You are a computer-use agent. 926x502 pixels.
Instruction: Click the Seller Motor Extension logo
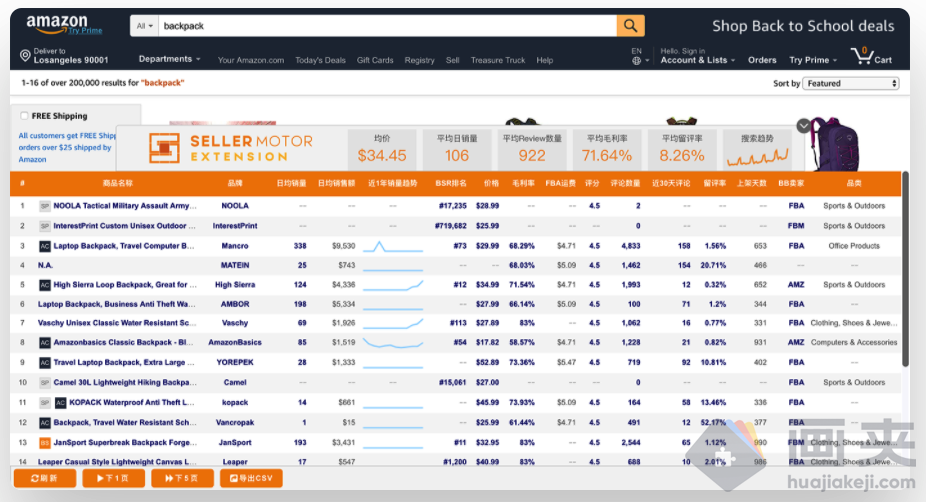pos(231,148)
